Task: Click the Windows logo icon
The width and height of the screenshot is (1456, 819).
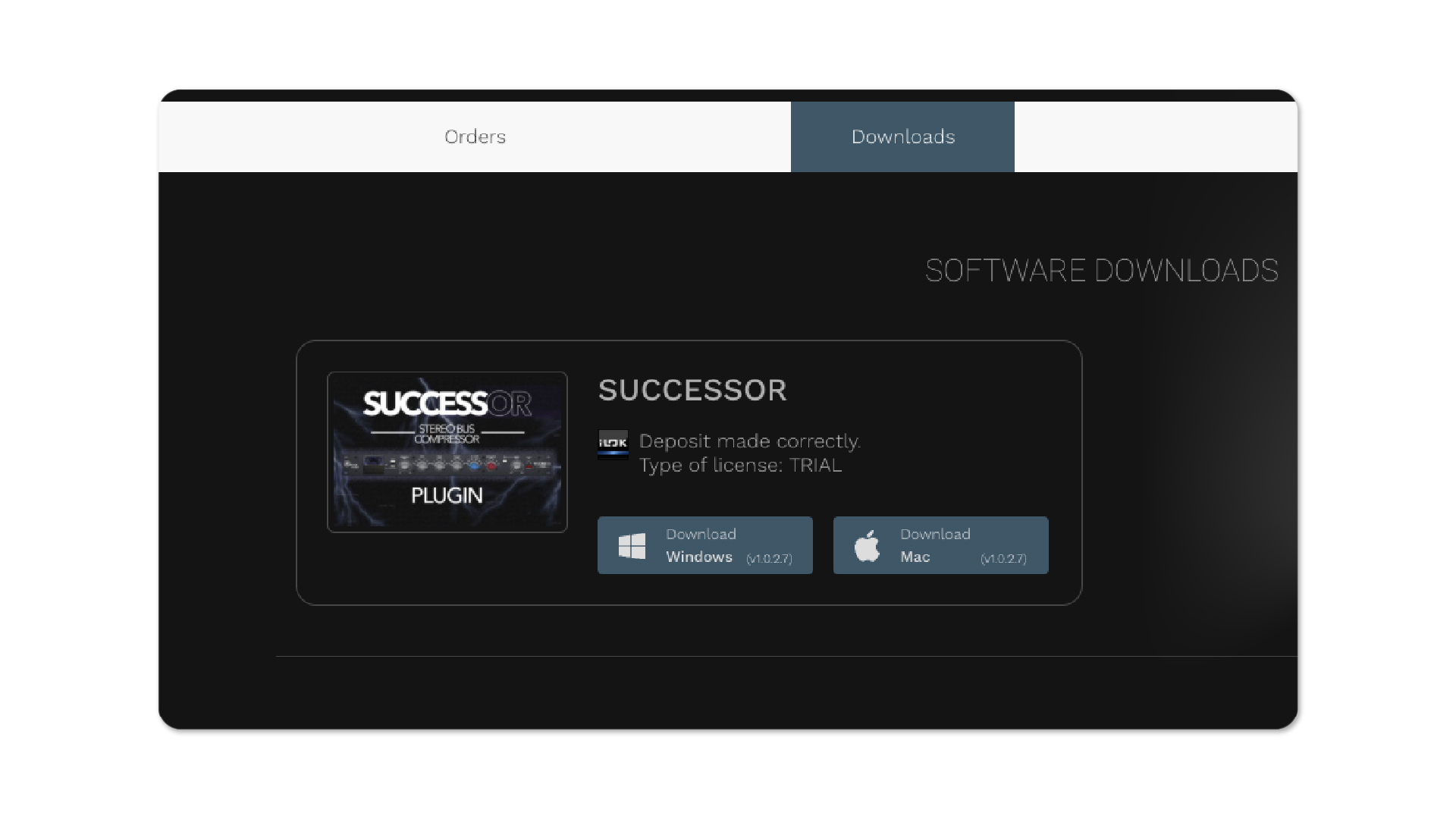Action: (x=632, y=546)
